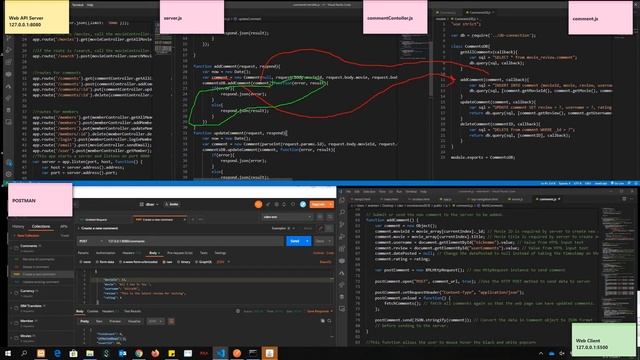This screenshot has height=360, width=640.
Task: Open Outlook taskbar icon
Action: 122,353
